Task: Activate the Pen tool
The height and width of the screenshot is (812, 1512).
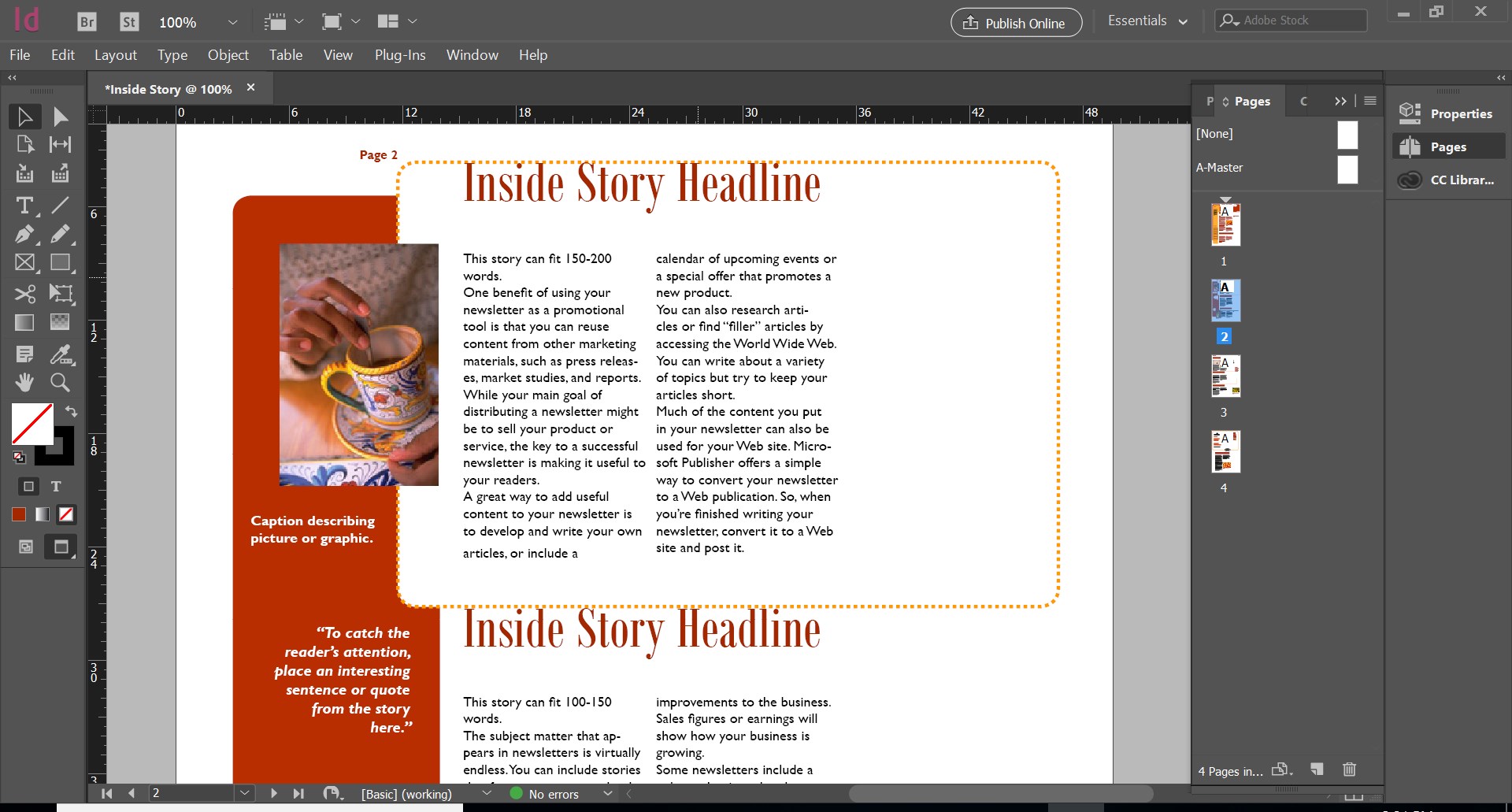Action: 24,234
